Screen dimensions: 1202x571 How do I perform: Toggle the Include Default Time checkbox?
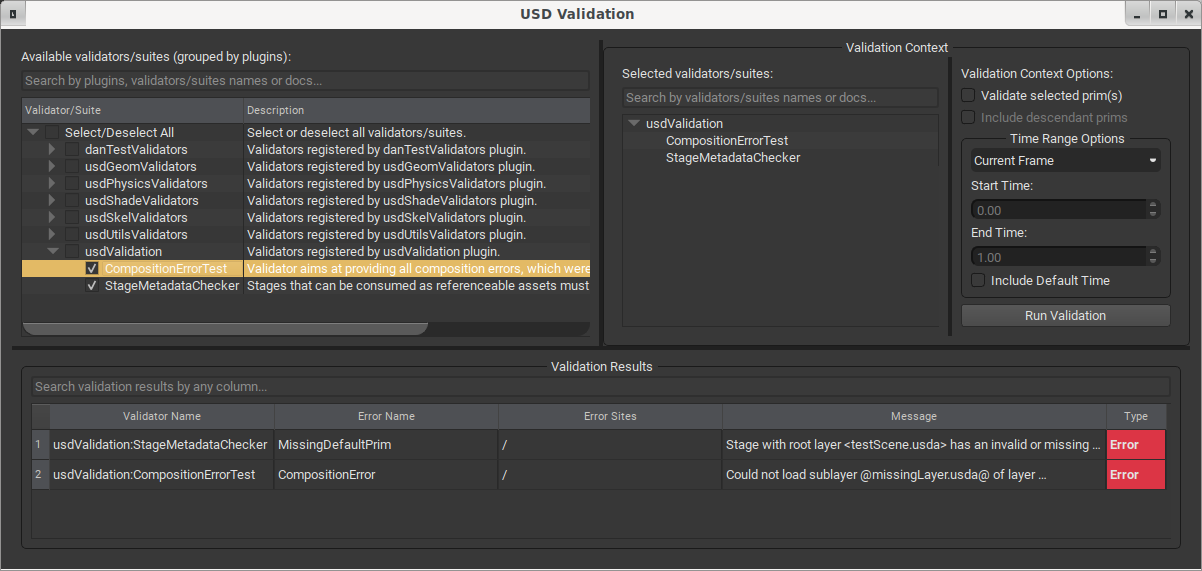[x=978, y=281]
